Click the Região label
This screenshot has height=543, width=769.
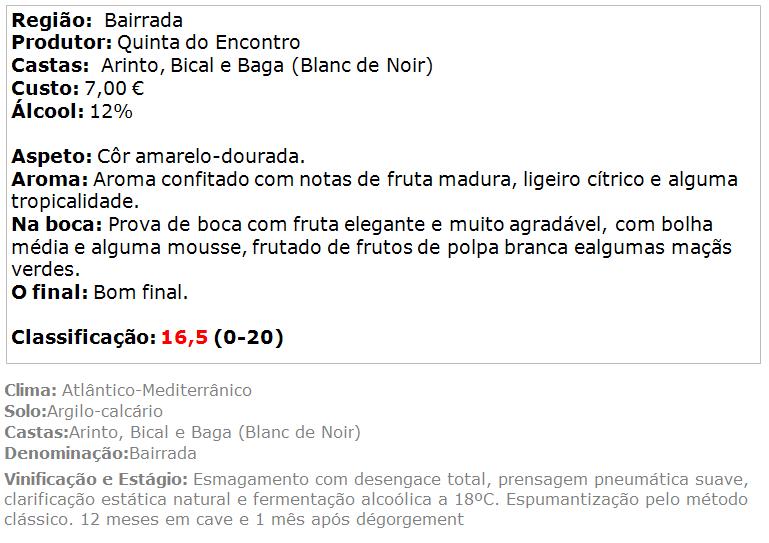(52, 21)
